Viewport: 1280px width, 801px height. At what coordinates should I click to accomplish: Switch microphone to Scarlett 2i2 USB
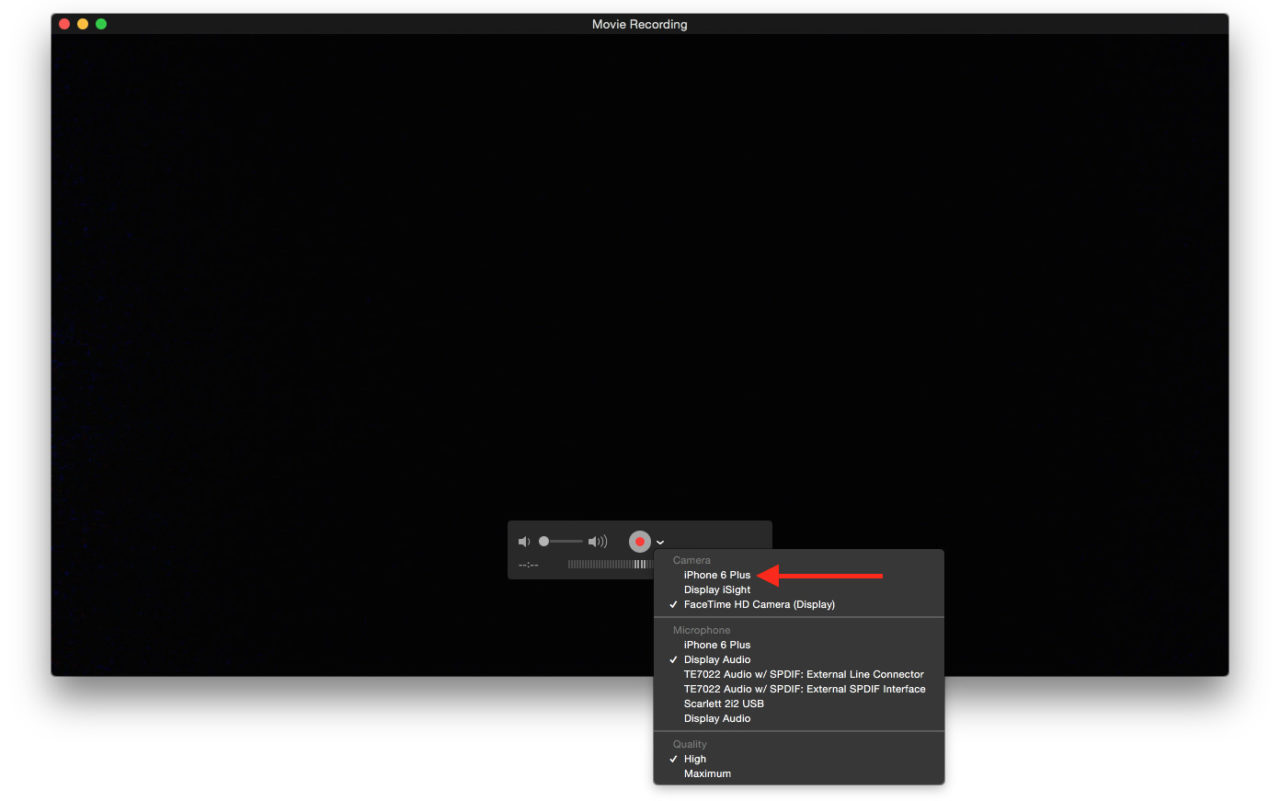[724, 703]
